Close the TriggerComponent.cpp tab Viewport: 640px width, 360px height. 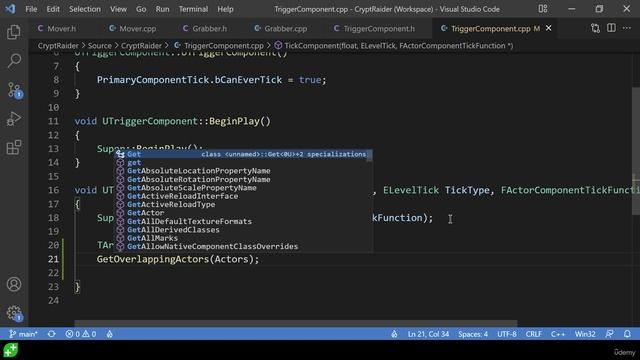tap(549, 28)
